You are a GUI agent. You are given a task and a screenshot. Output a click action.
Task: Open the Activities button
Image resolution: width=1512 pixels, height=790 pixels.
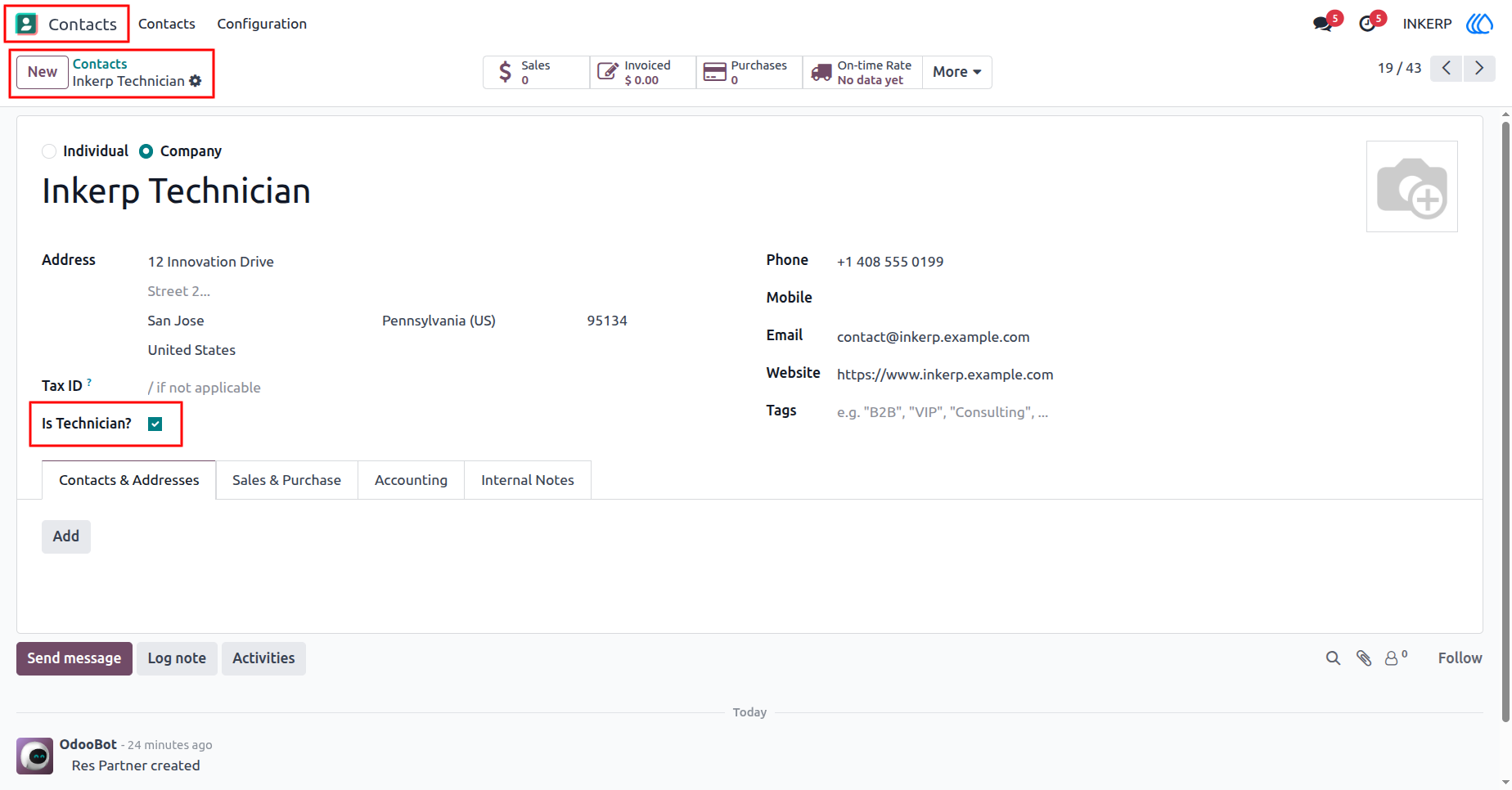[263, 658]
